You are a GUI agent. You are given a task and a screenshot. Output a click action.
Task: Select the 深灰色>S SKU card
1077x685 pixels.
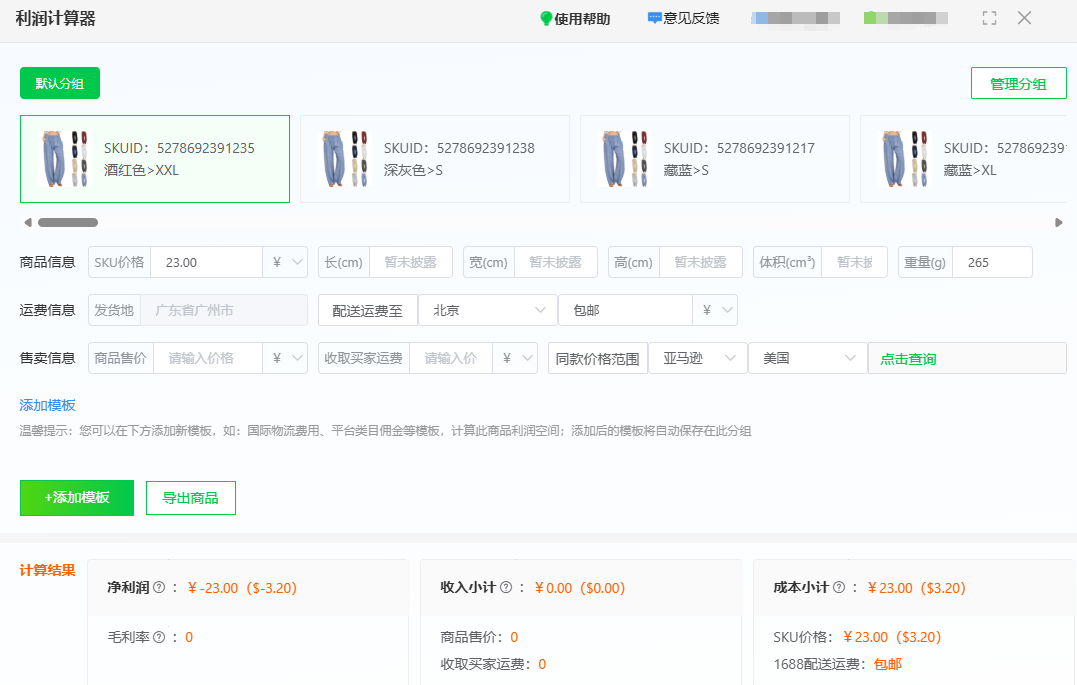click(x=434, y=158)
